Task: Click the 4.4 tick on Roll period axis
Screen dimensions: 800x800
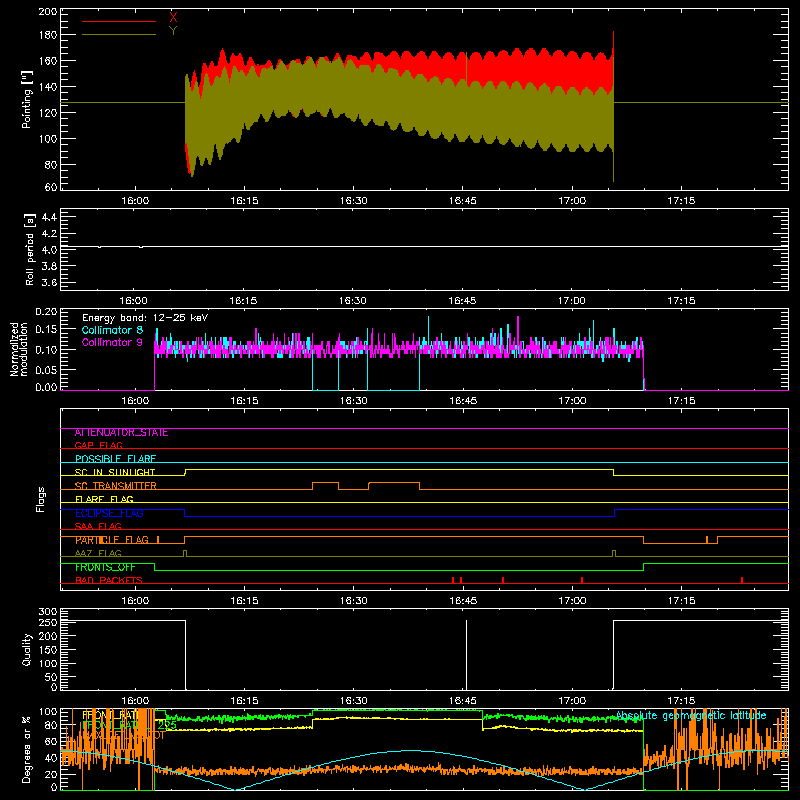Action: click(x=49, y=218)
